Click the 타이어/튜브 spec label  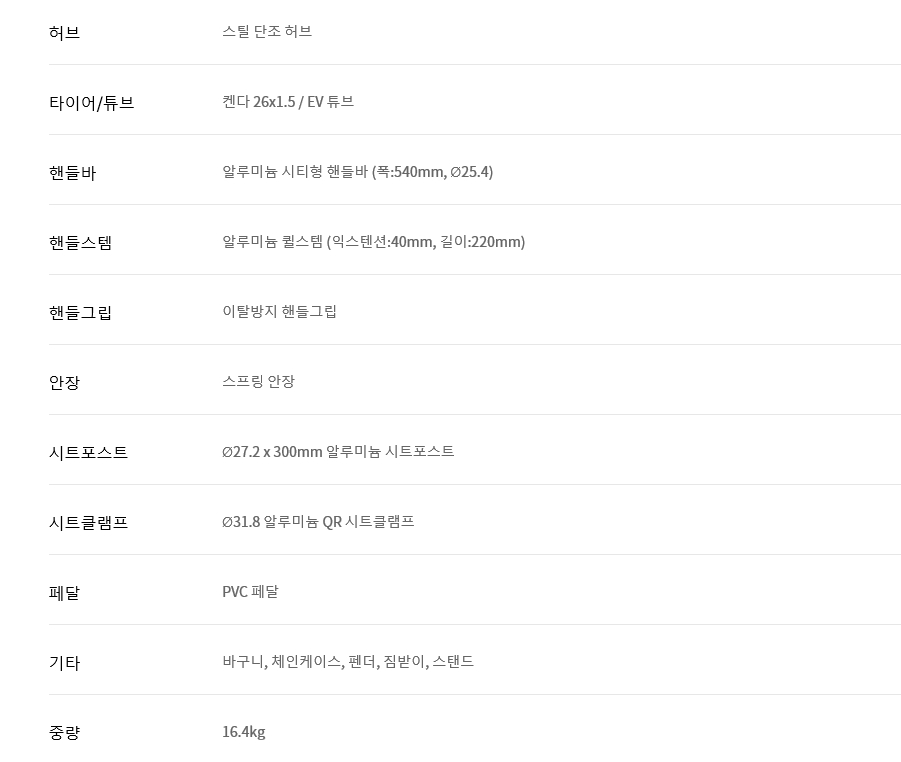pyautogui.click(x=91, y=103)
